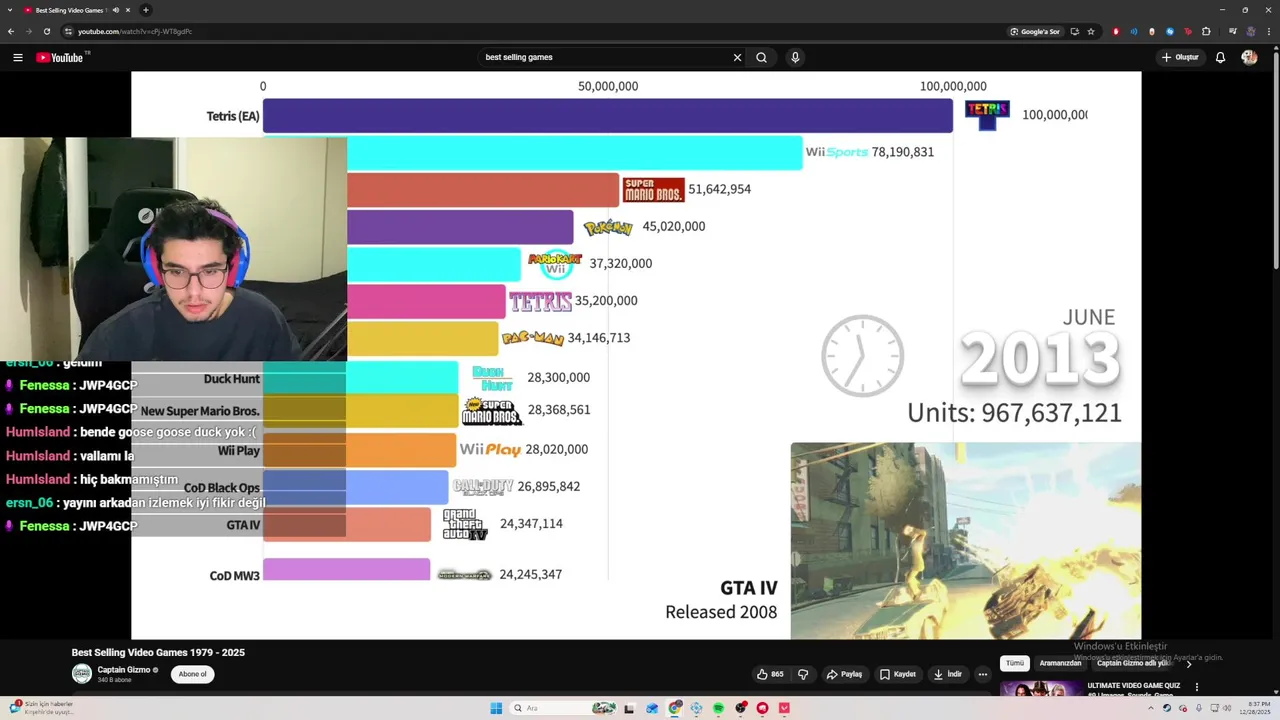Open Ultimate Video Game Quiz thumbnail
The width and height of the screenshot is (1280, 720).
pos(1041,689)
